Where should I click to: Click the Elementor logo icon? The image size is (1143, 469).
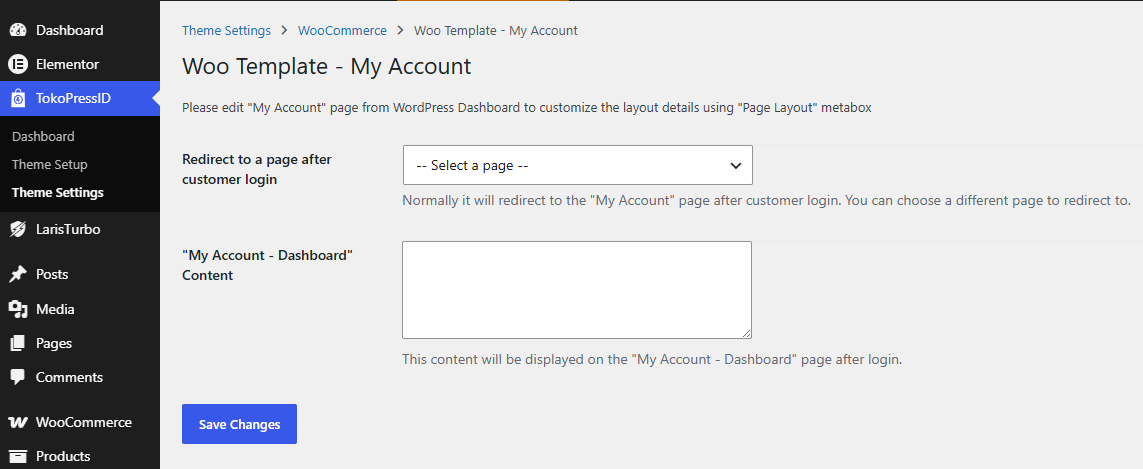tap(17, 64)
